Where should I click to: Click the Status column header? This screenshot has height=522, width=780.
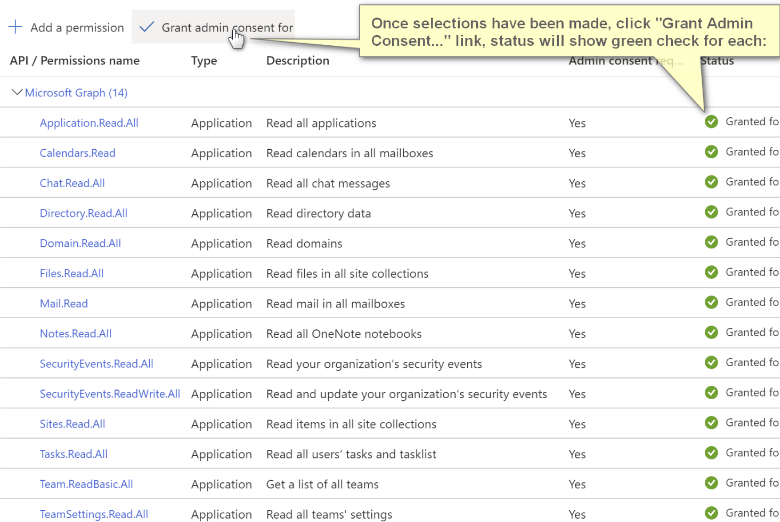coord(717,61)
